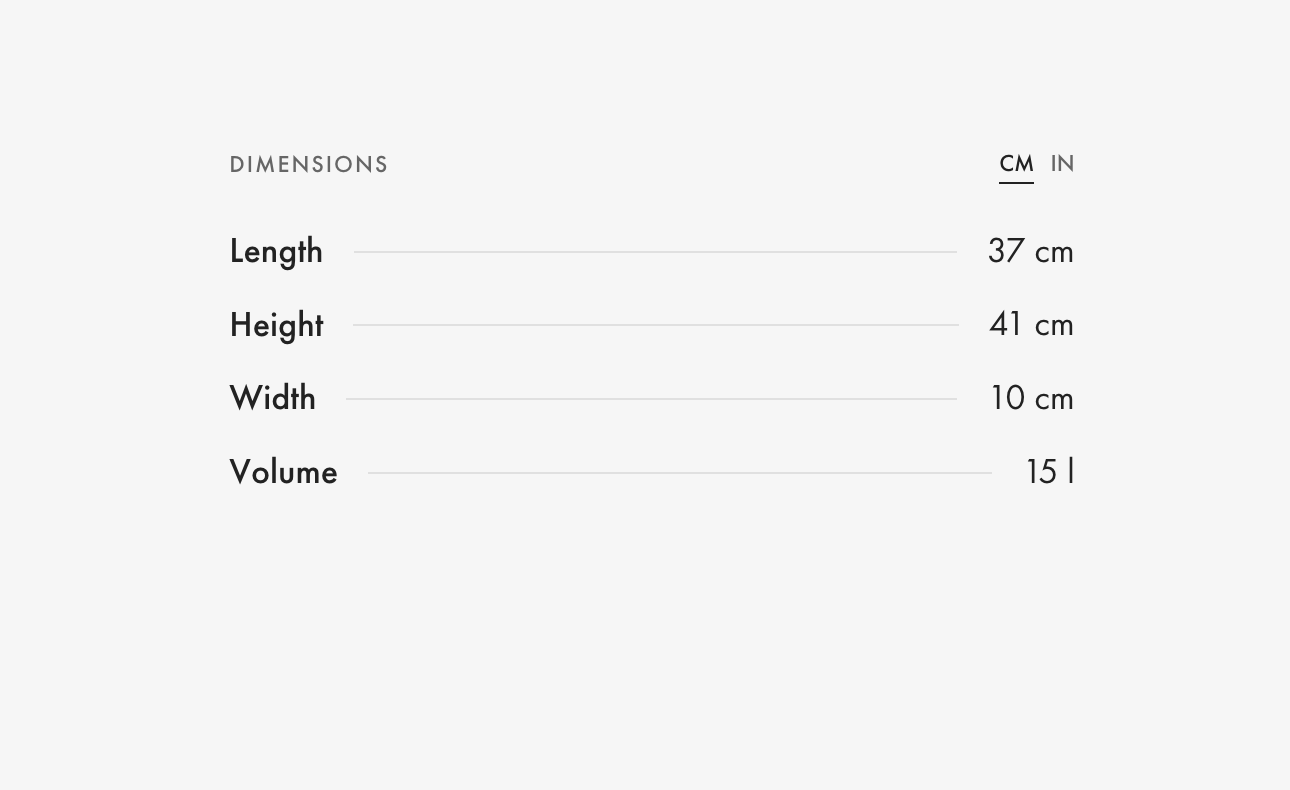This screenshot has width=1290, height=790.
Task: Click the 41 cm height value
Action: pos(1031,325)
